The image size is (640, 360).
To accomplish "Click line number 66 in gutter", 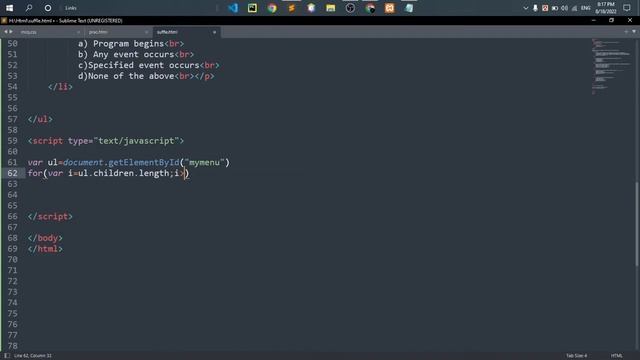I will pyautogui.click(x=12, y=216).
